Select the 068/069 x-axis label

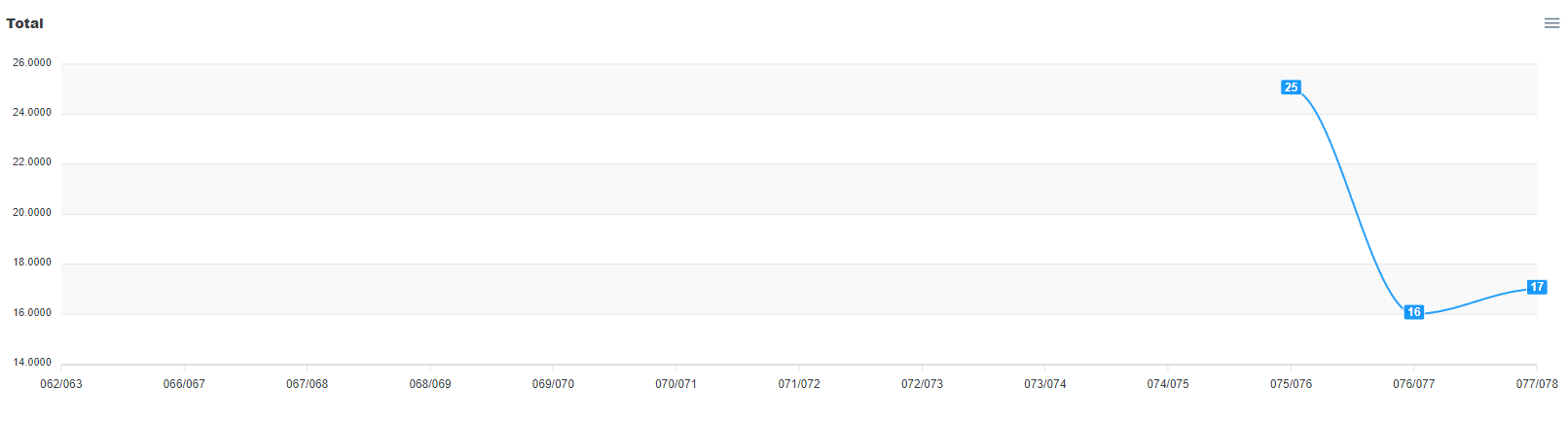430,384
